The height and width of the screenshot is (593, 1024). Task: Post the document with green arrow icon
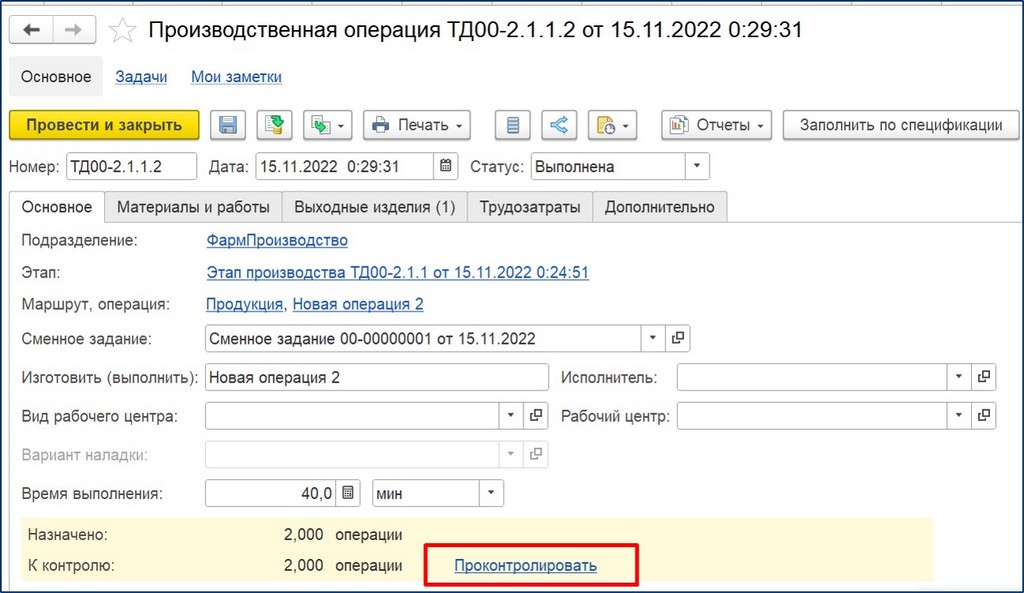click(274, 125)
